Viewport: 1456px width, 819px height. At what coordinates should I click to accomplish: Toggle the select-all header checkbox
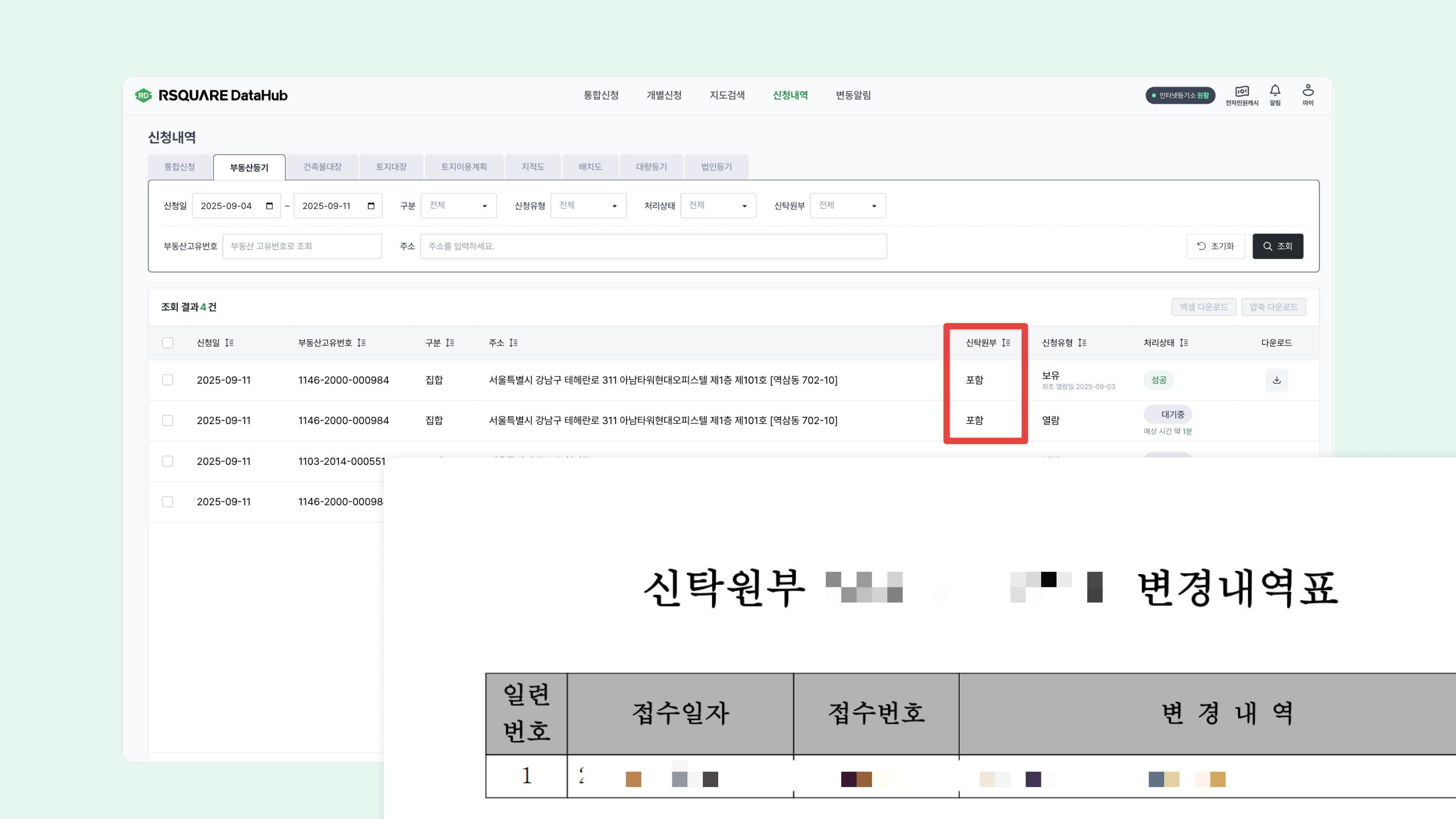click(x=167, y=342)
